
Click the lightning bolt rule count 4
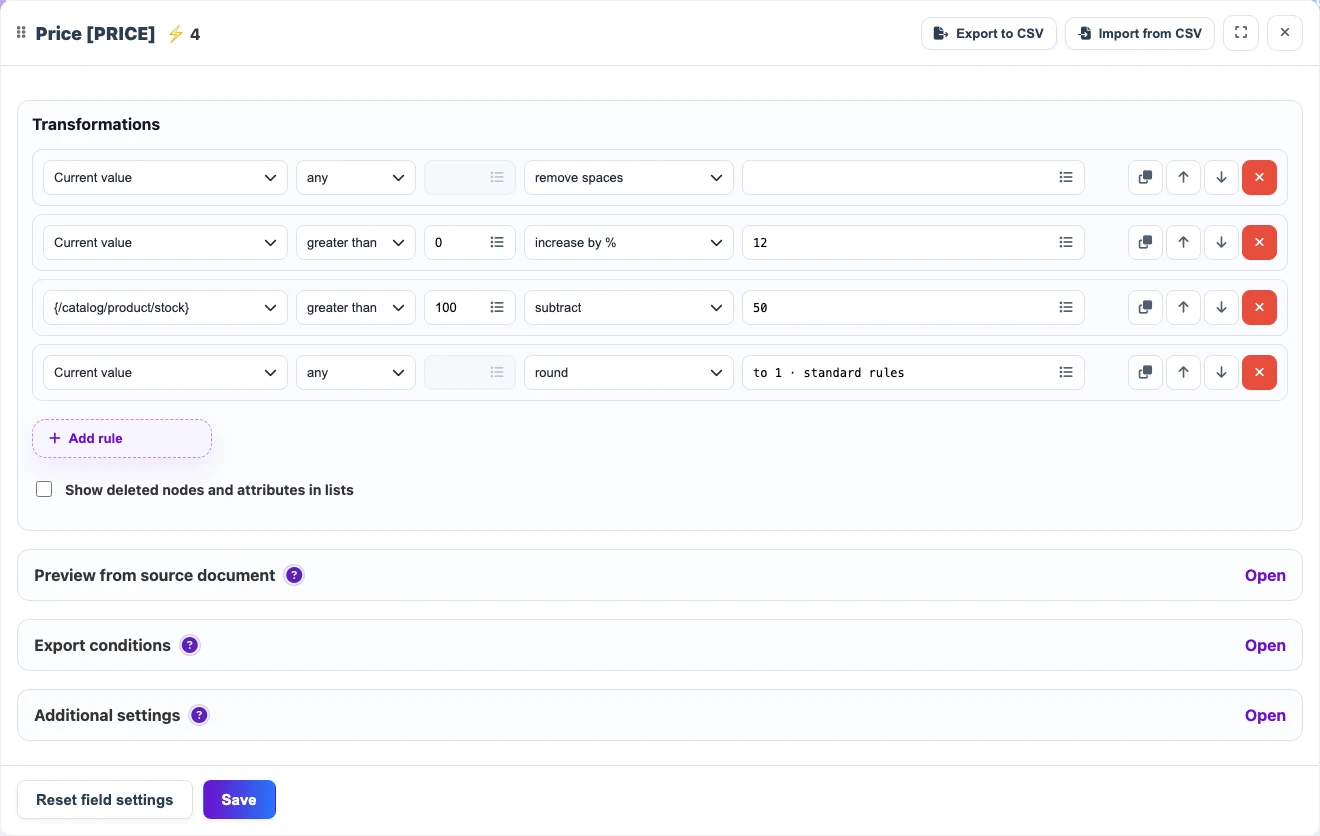tap(183, 33)
